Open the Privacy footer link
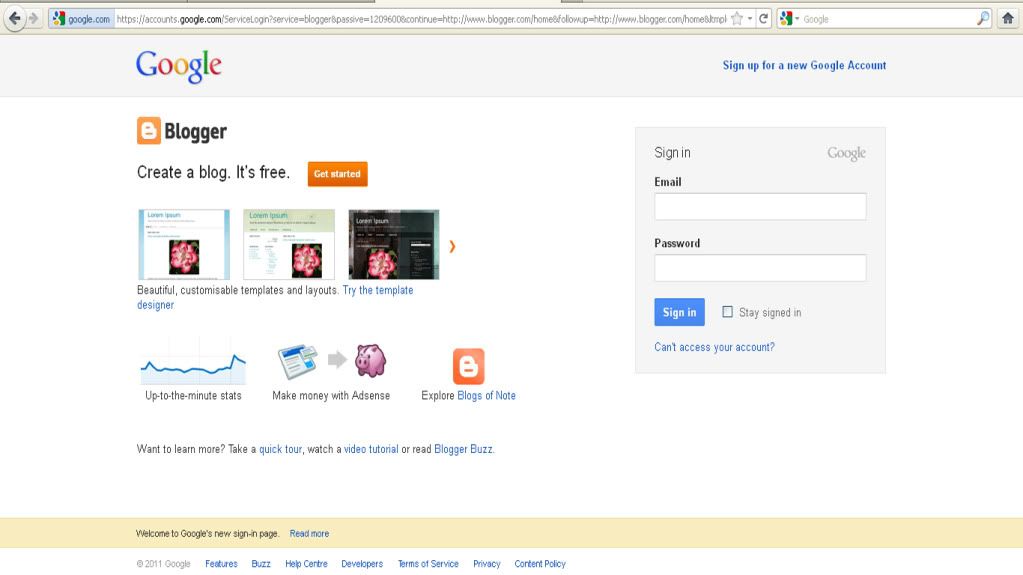The width and height of the screenshot is (1023, 575). pyautogui.click(x=487, y=564)
